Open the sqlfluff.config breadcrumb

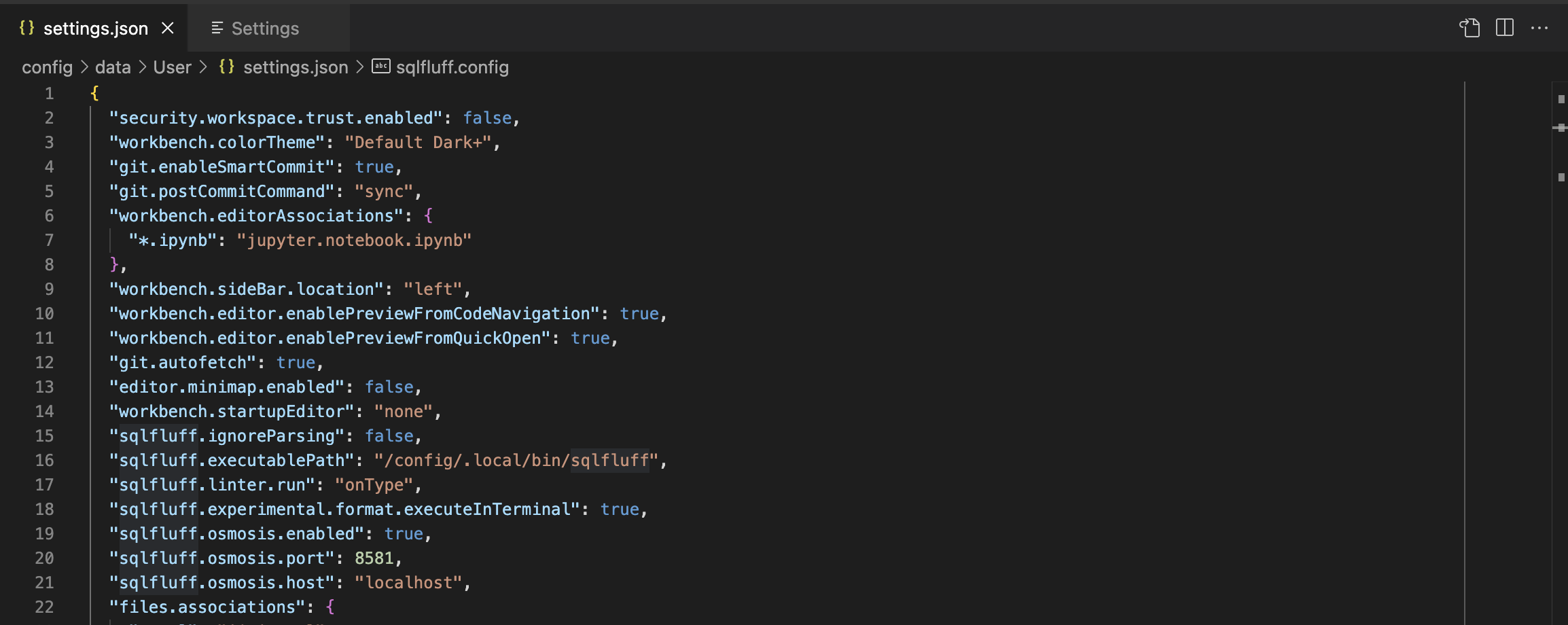pyautogui.click(x=452, y=67)
